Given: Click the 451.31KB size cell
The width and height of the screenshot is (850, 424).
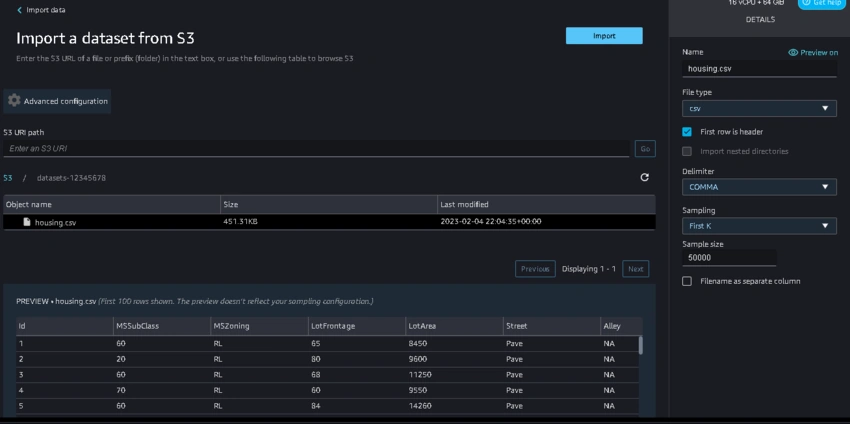Looking at the screenshot, I should click(240, 221).
